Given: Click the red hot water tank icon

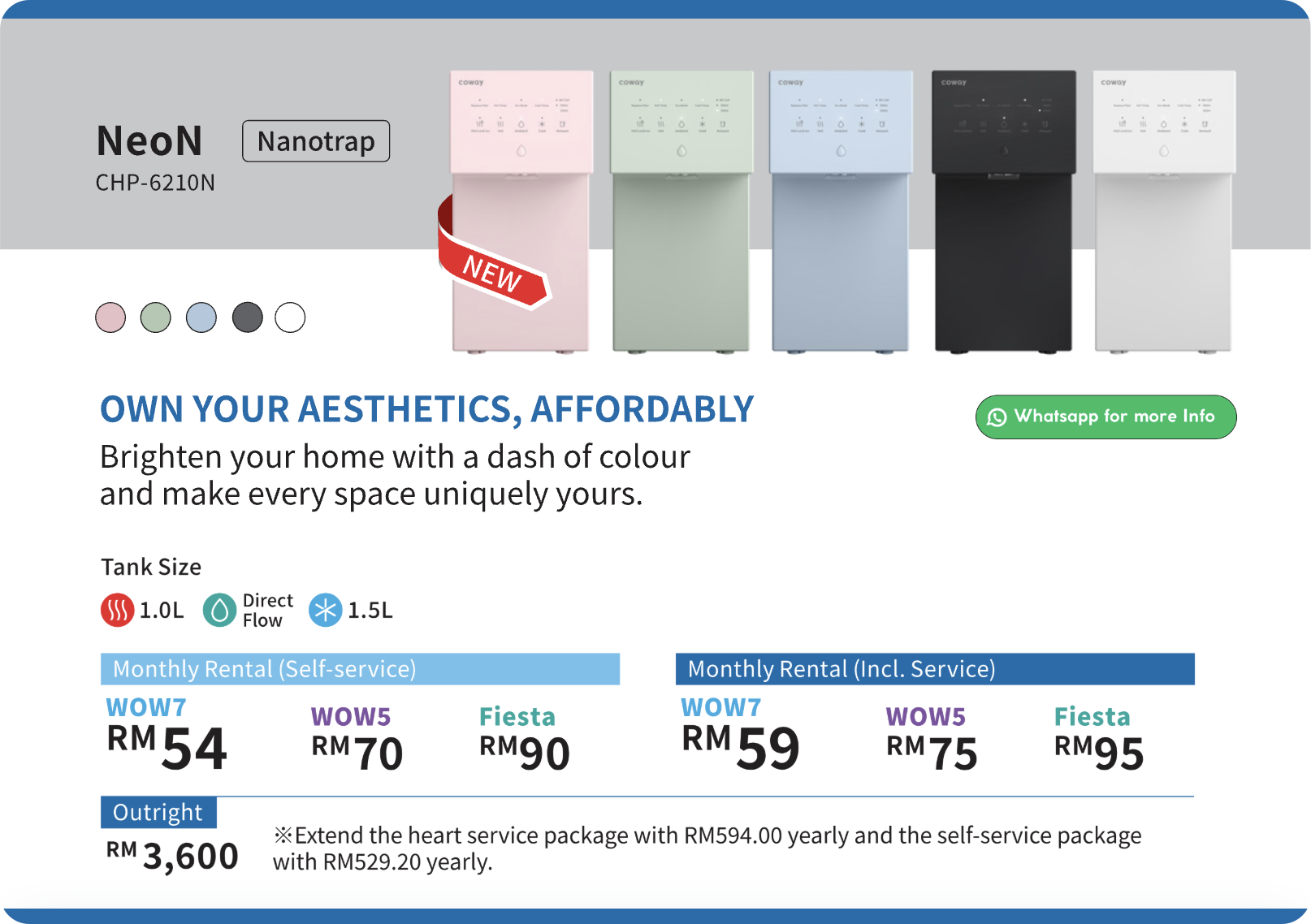Looking at the screenshot, I should (118, 610).
